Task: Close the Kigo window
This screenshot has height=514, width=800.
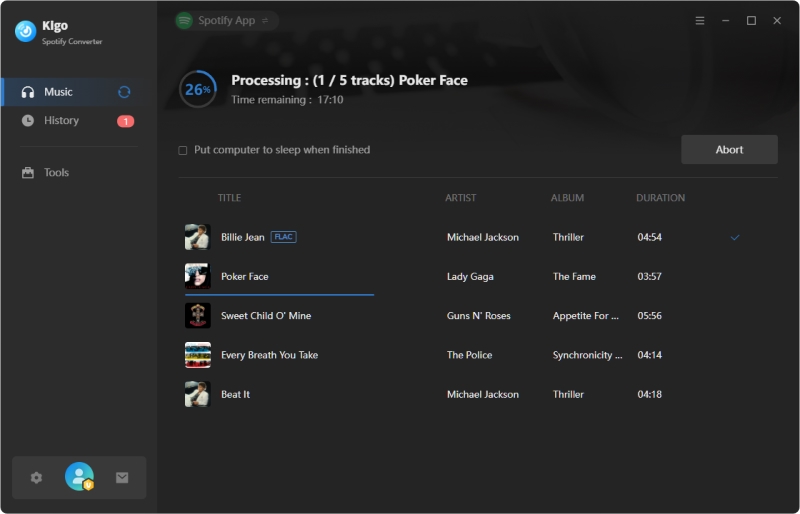Action: click(x=777, y=20)
